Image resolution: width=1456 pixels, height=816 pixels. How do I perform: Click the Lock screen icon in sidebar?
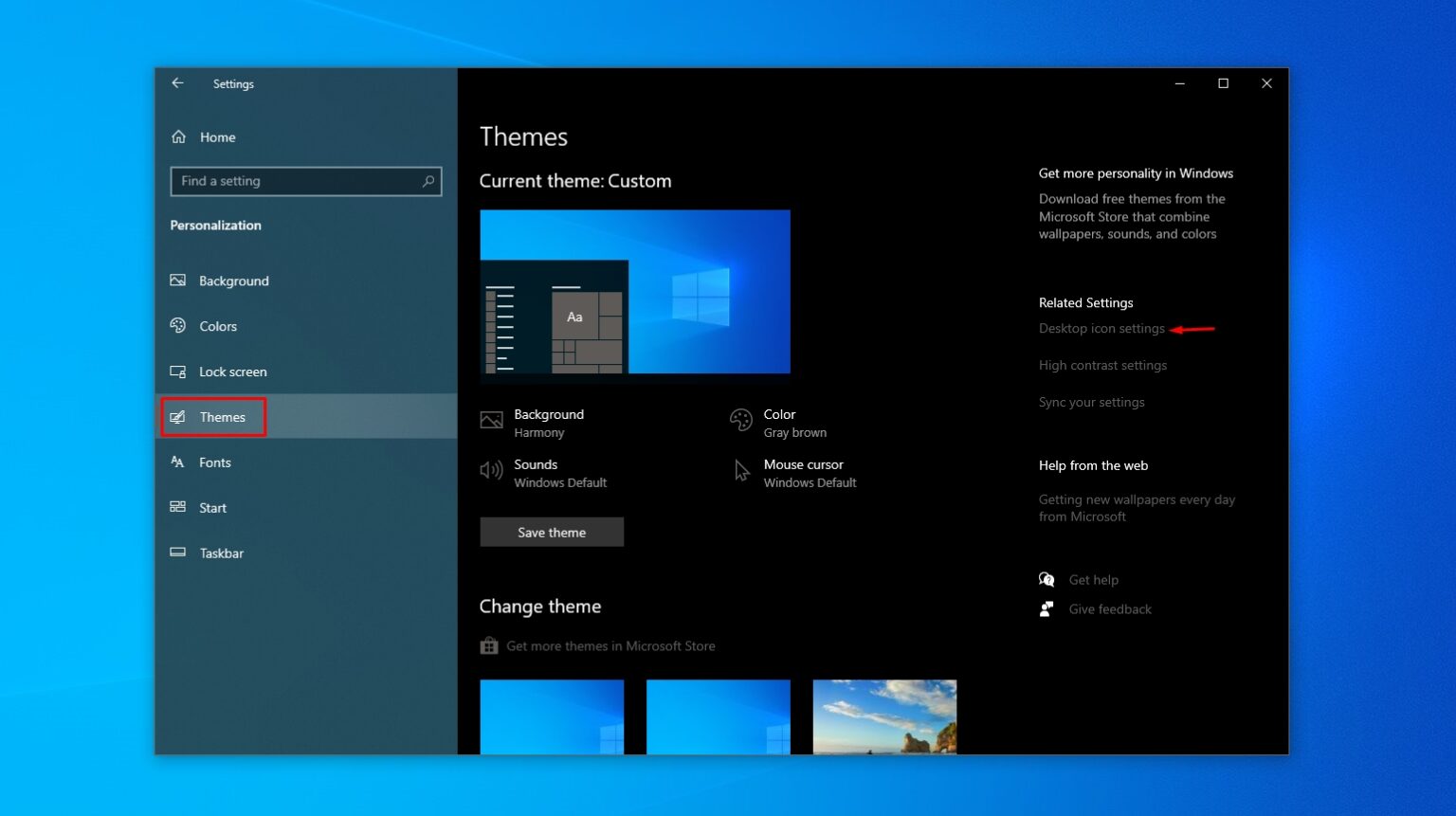(178, 372)
